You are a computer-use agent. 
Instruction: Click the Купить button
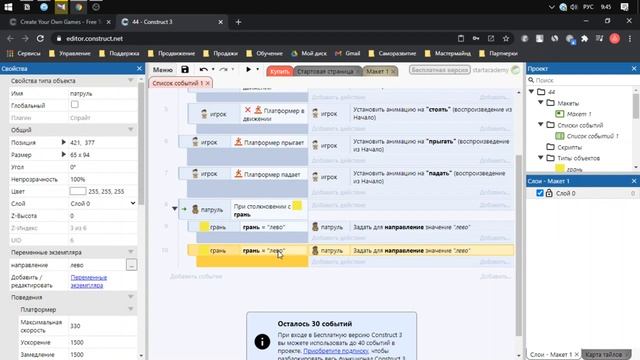tap(280, 71)
